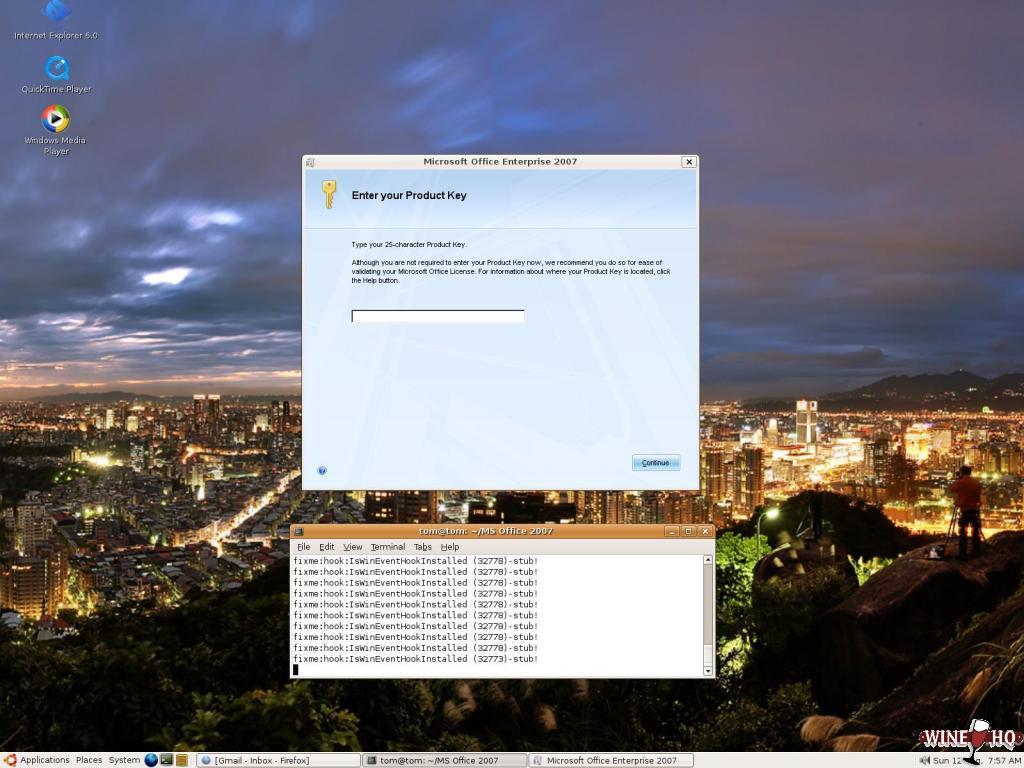This screenshot has width=1024, height=768.
Task: Click Continue in the Office setup dialog
Action: tap(656, 462)
